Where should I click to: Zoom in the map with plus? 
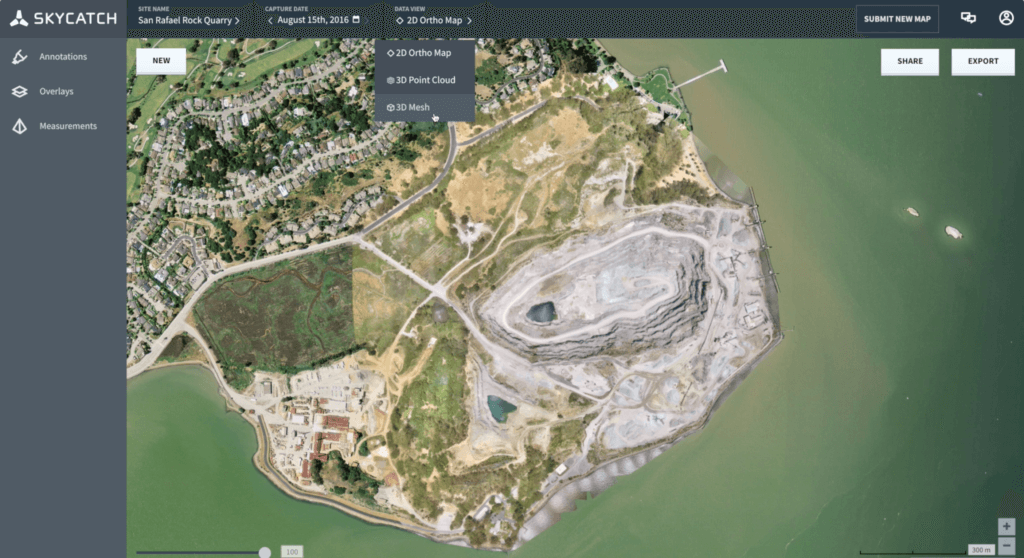pos(1006,526)
